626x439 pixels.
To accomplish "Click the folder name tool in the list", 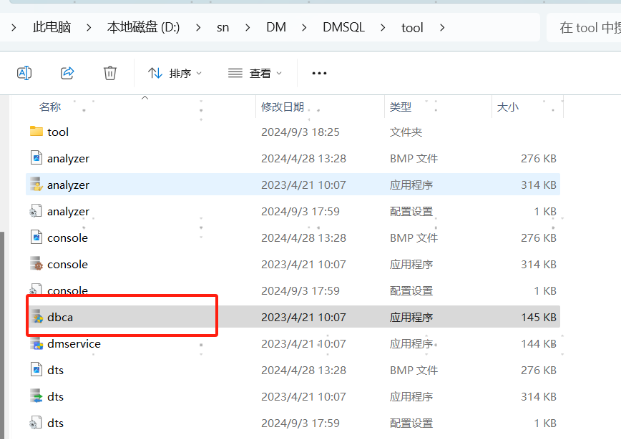I will (x=58, y=132).
